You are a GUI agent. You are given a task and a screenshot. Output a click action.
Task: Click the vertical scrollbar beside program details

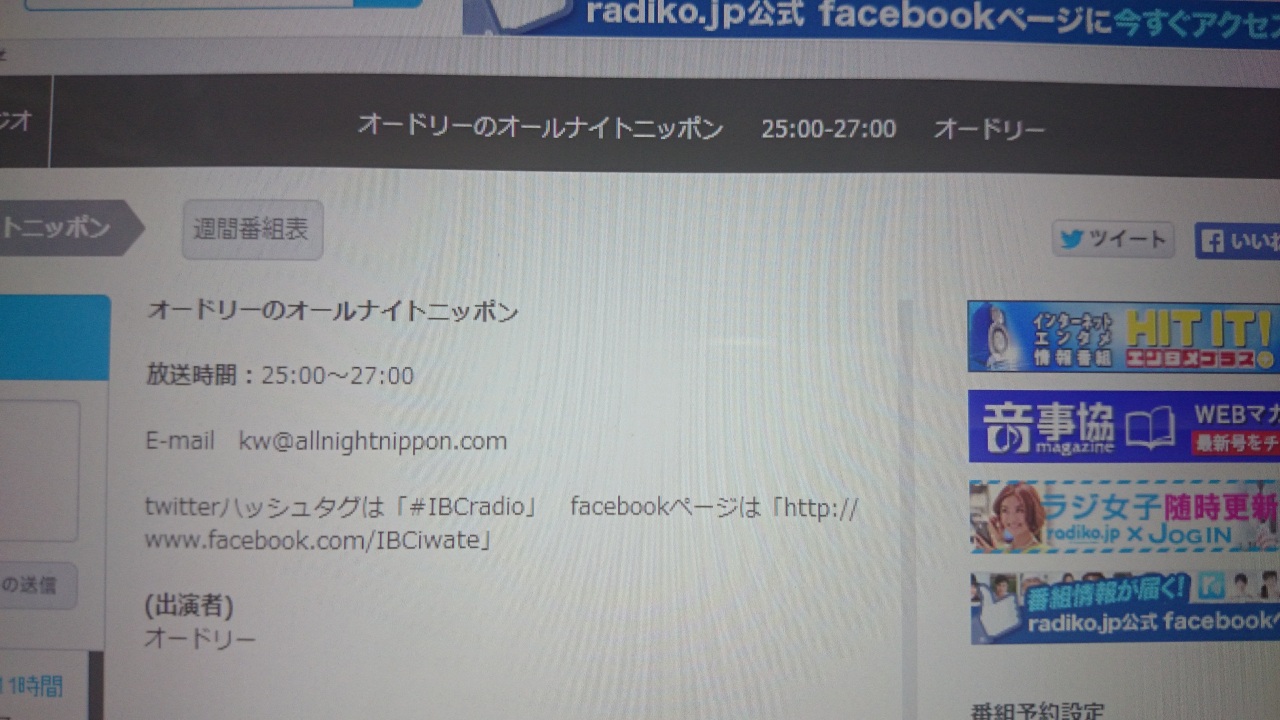point(908,509)
